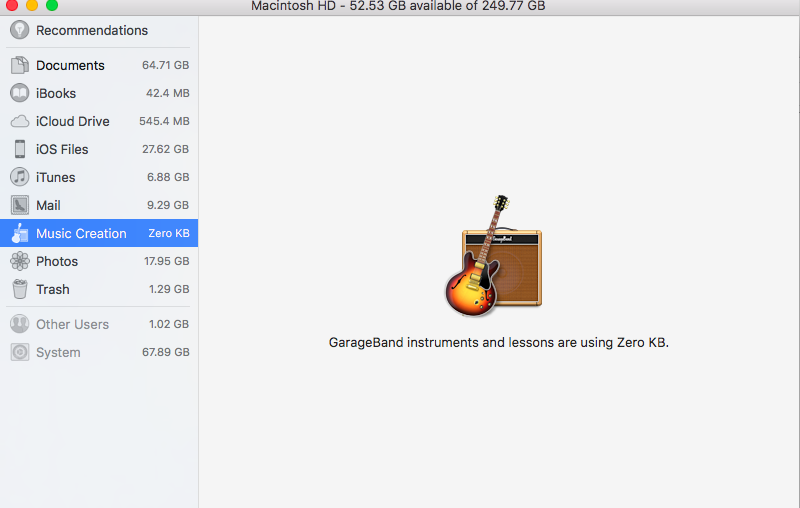Click the red close window button
This screenshot has height=508, width=800.
[x=12, y=5]
